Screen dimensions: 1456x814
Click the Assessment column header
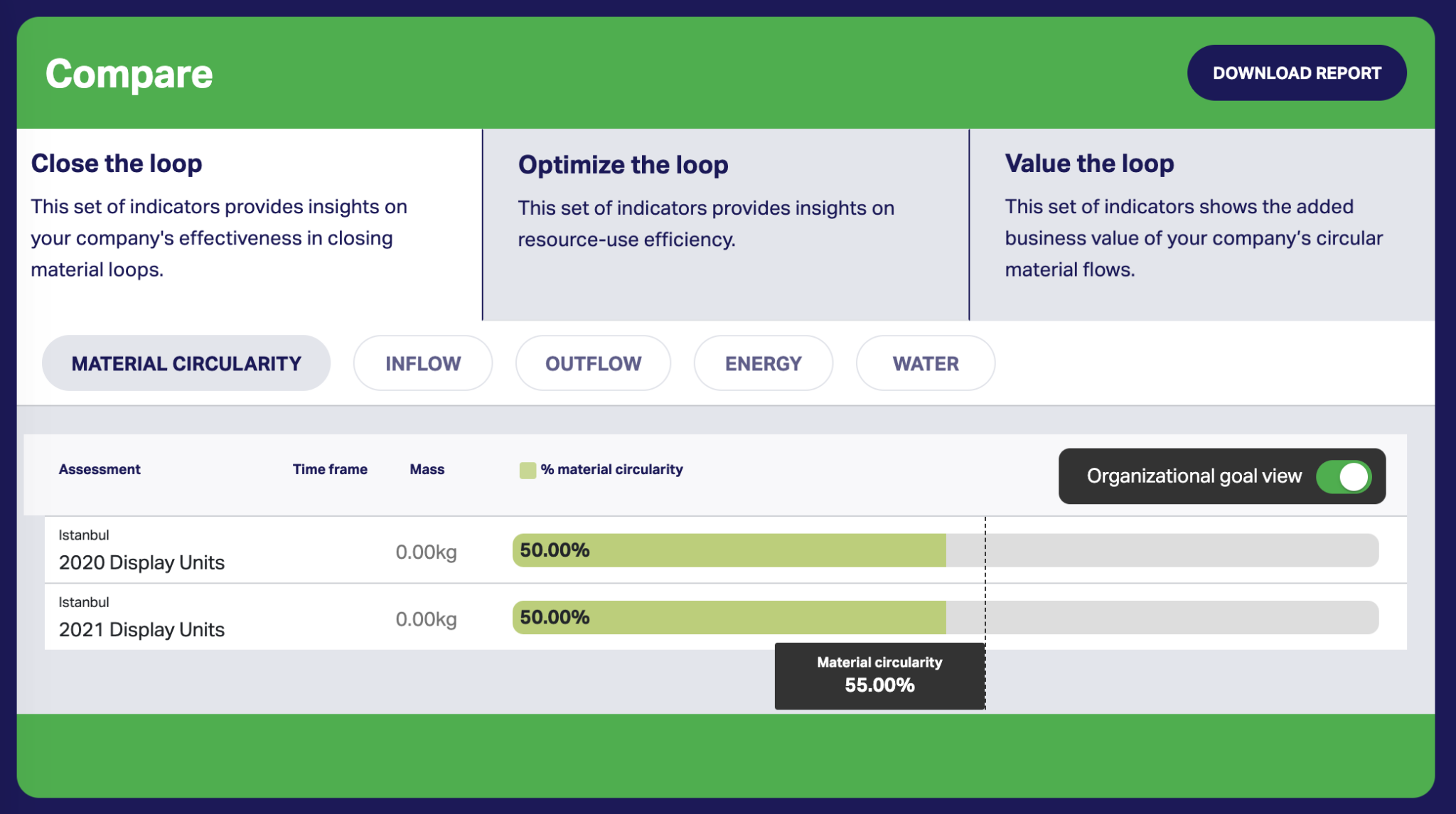[100, 469]
